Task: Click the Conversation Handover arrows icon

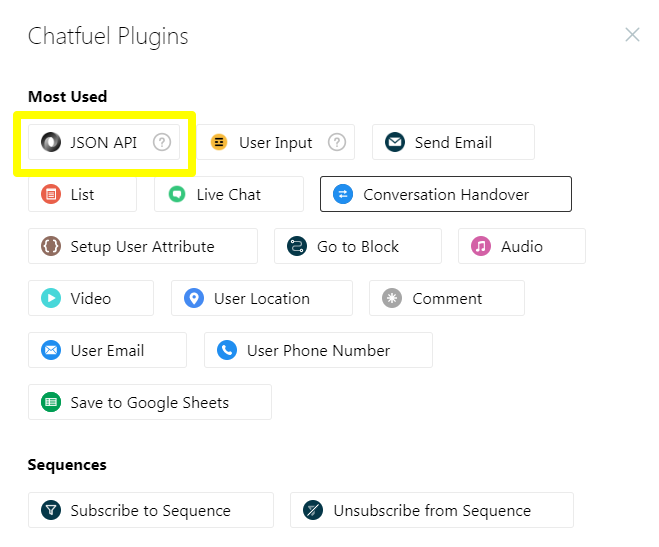Action: pos(343,195)
